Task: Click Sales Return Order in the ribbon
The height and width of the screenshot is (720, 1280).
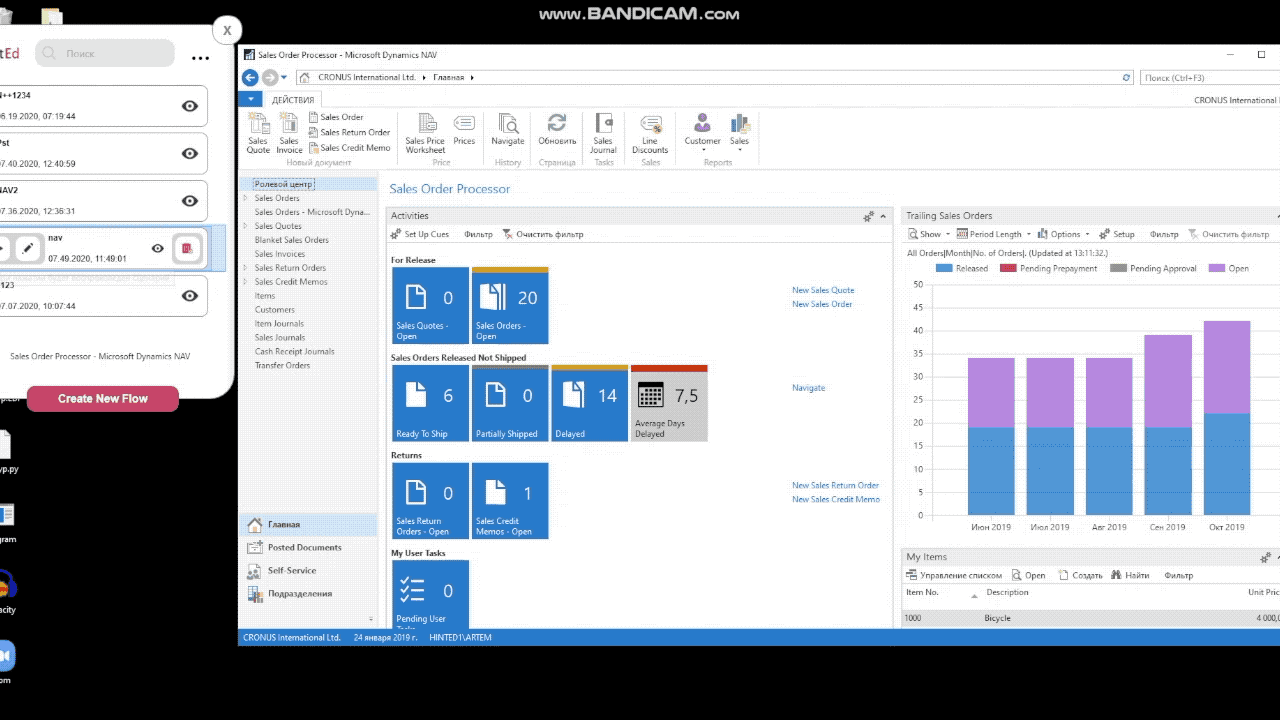Action: (x=349, y=132)
